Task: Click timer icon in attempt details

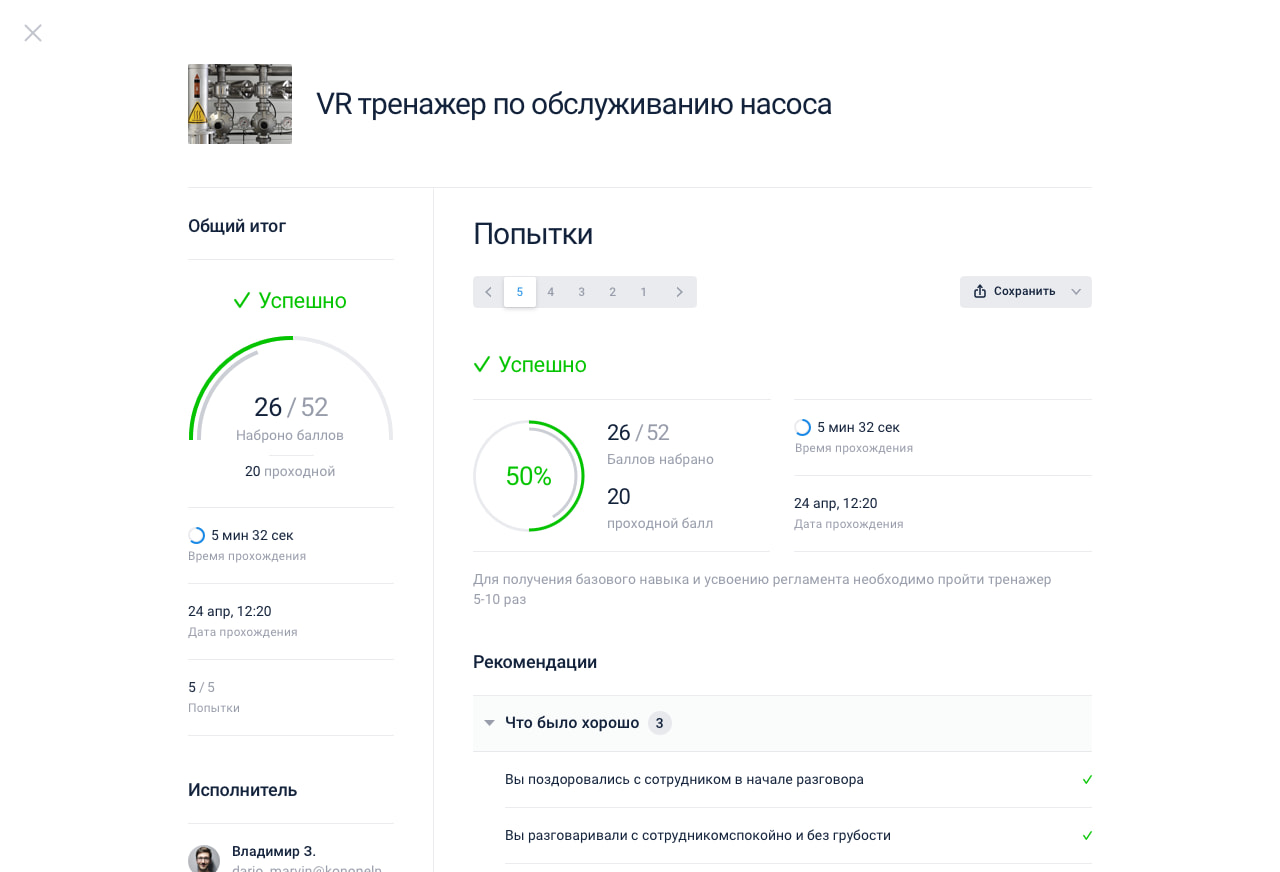Action: (803, 427)
